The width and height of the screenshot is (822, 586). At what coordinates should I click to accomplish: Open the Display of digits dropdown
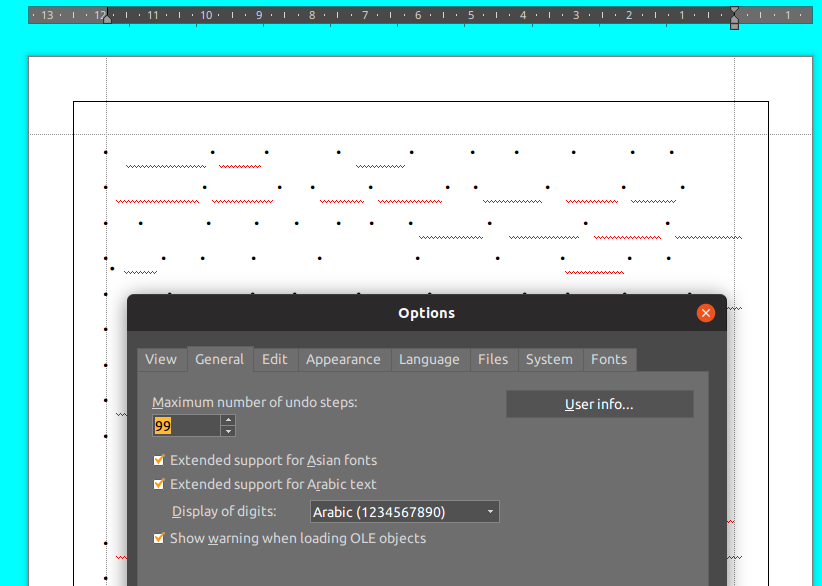[x=404, y=512]
